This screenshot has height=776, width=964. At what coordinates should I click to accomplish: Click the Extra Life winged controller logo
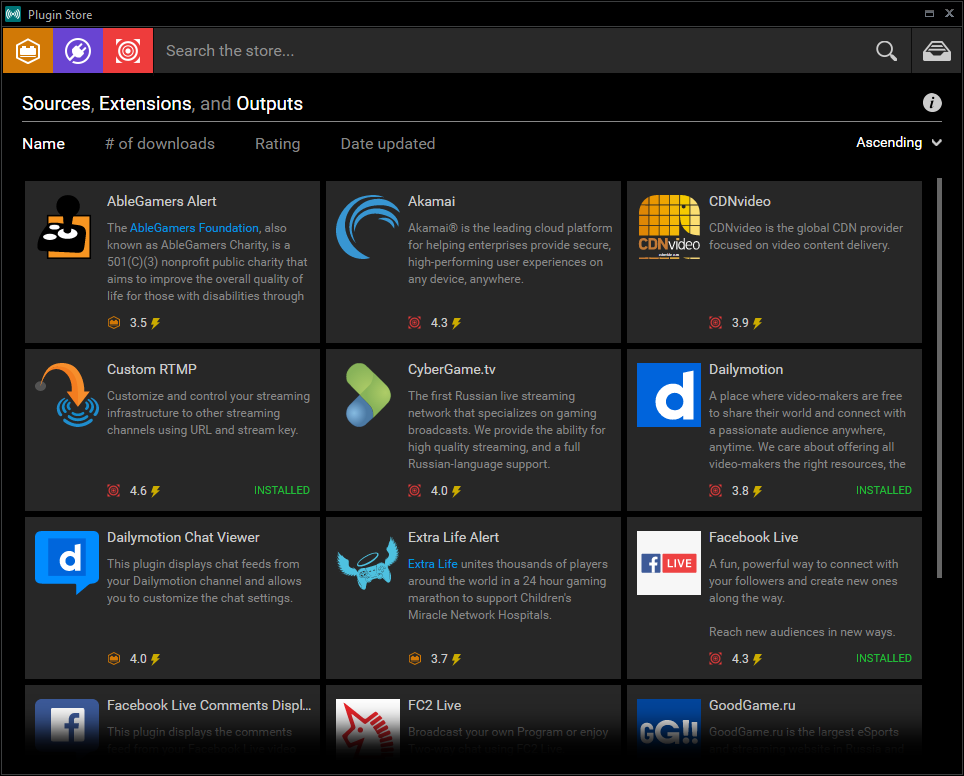368,563
